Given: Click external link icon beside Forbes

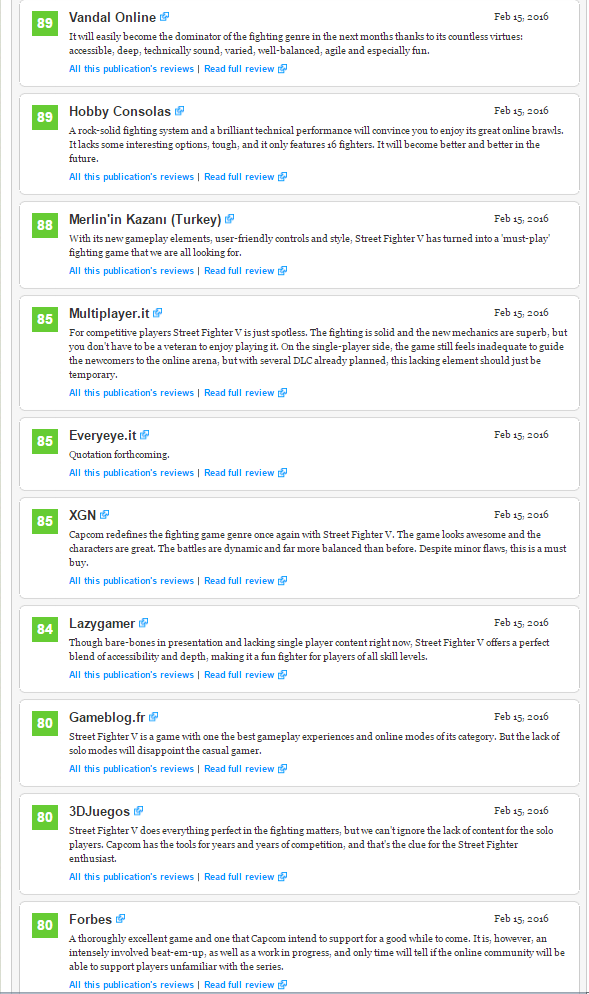Looking at the screenshot, I should click(x=120, y=919).
